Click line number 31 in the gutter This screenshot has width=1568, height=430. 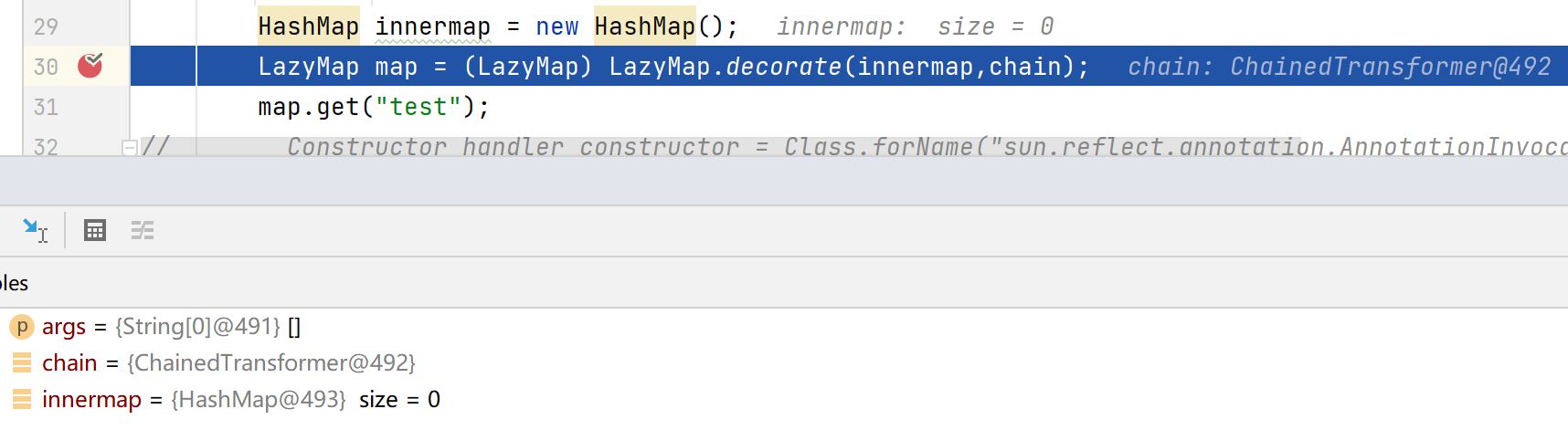(x=46, y=107)
